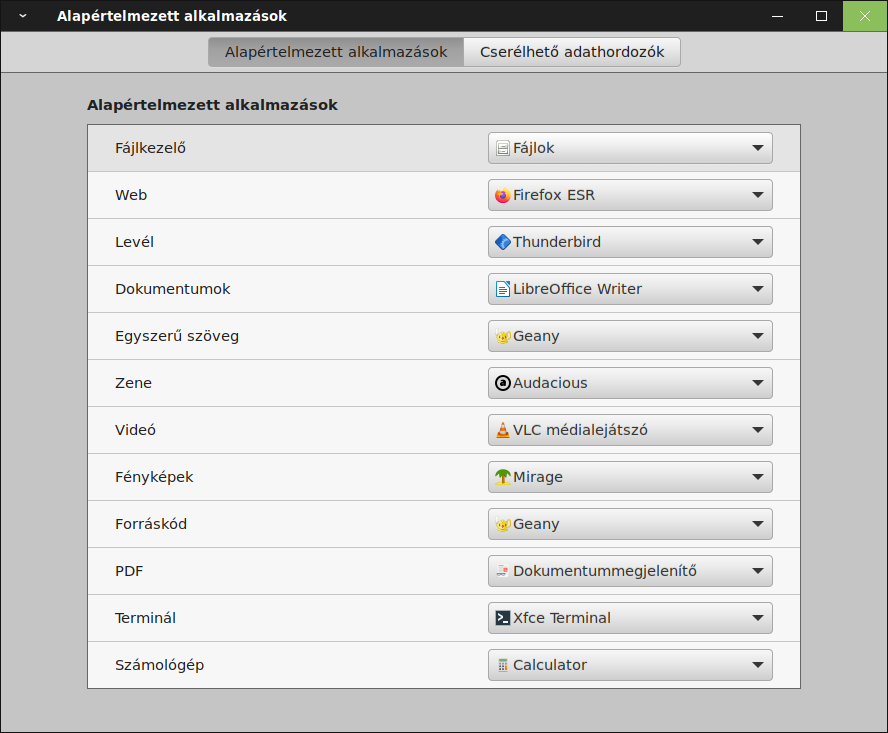Click the Forráskód row label

pos(151,525)
